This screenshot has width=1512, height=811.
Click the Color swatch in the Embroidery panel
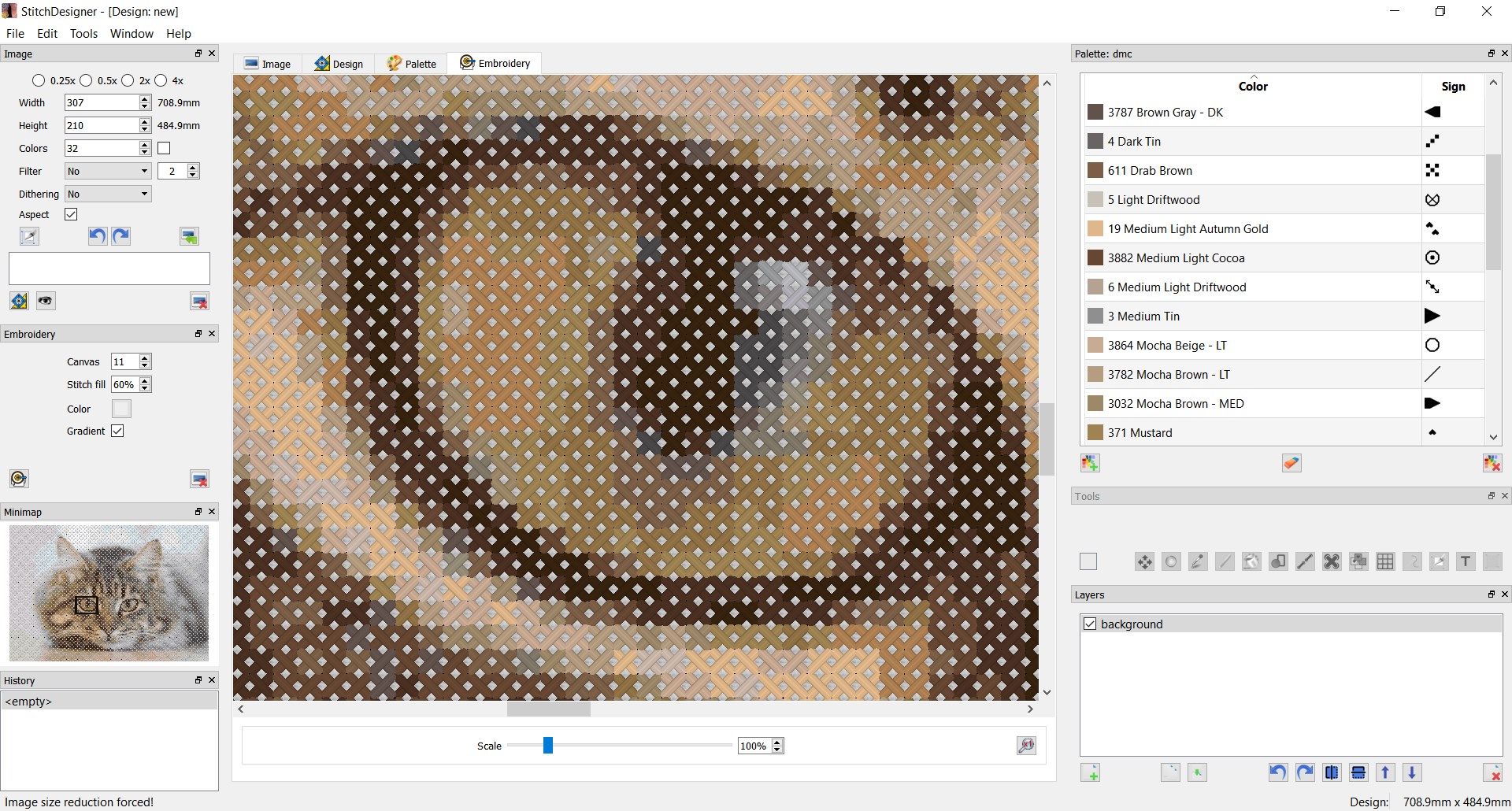click(x=121, y=408)
